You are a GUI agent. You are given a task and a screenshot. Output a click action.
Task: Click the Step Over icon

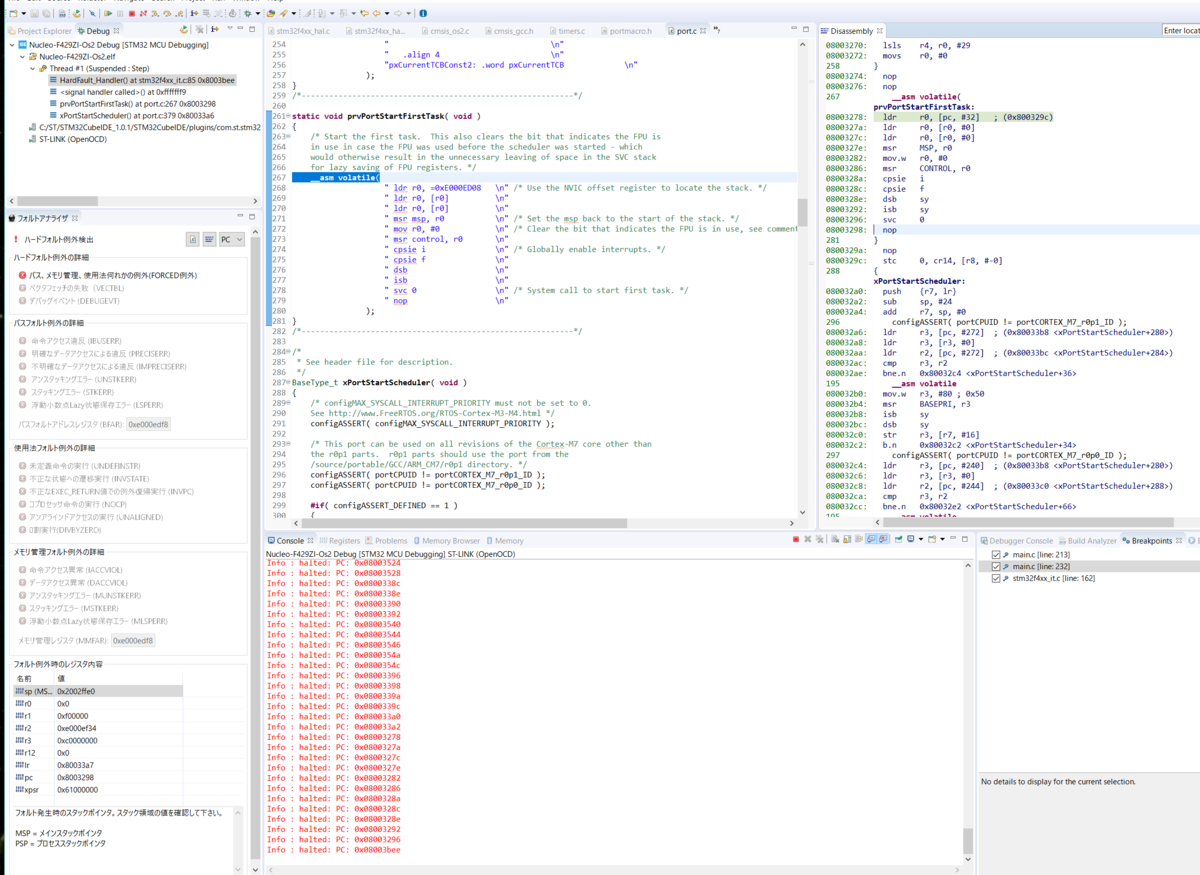point(168,13)
